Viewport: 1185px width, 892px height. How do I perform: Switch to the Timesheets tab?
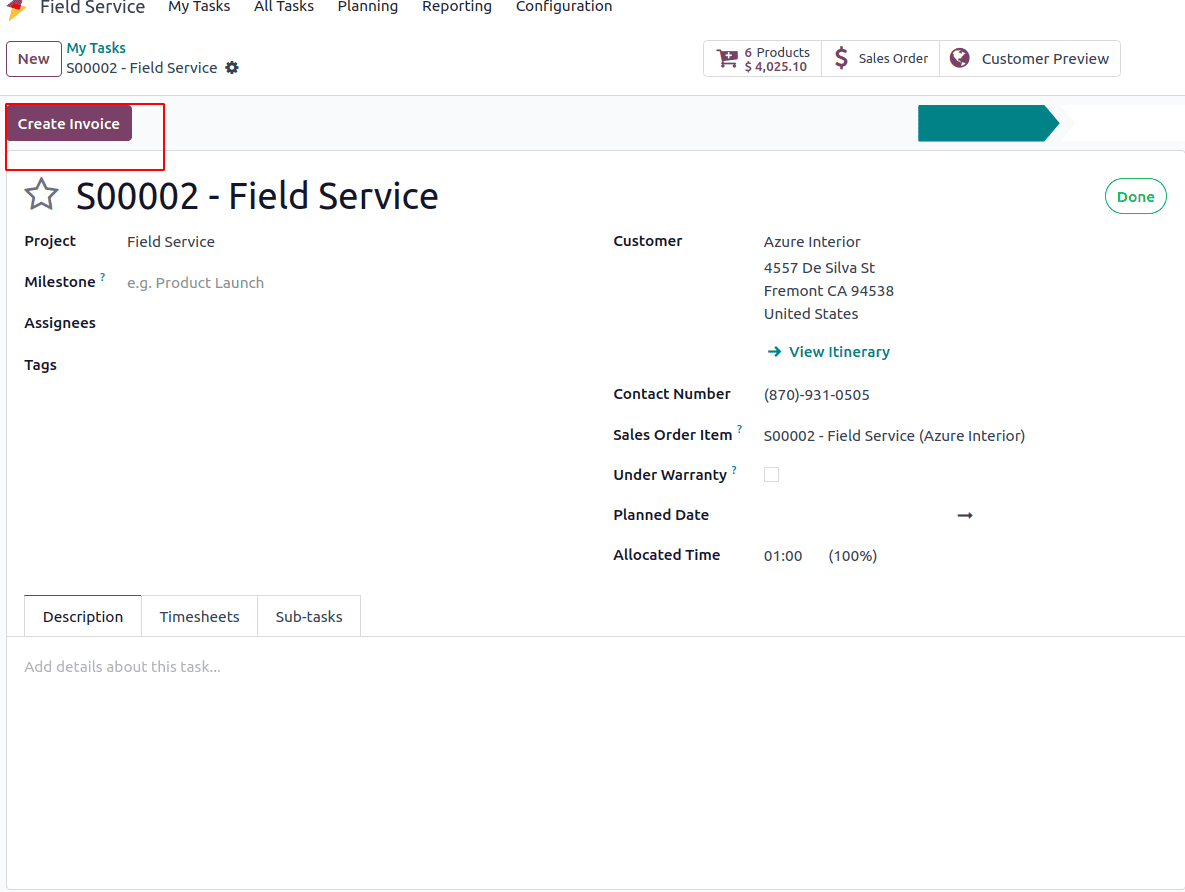(200, 617)
